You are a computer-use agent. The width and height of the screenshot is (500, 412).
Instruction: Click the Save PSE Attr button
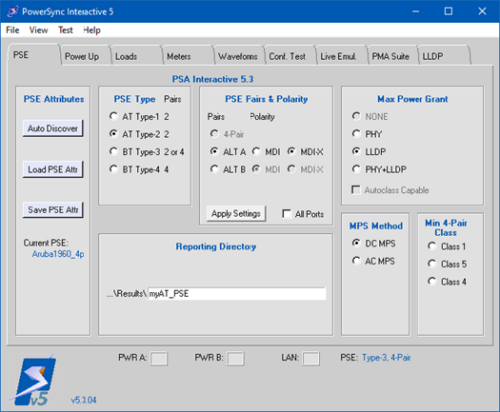[x=53, y=210]
